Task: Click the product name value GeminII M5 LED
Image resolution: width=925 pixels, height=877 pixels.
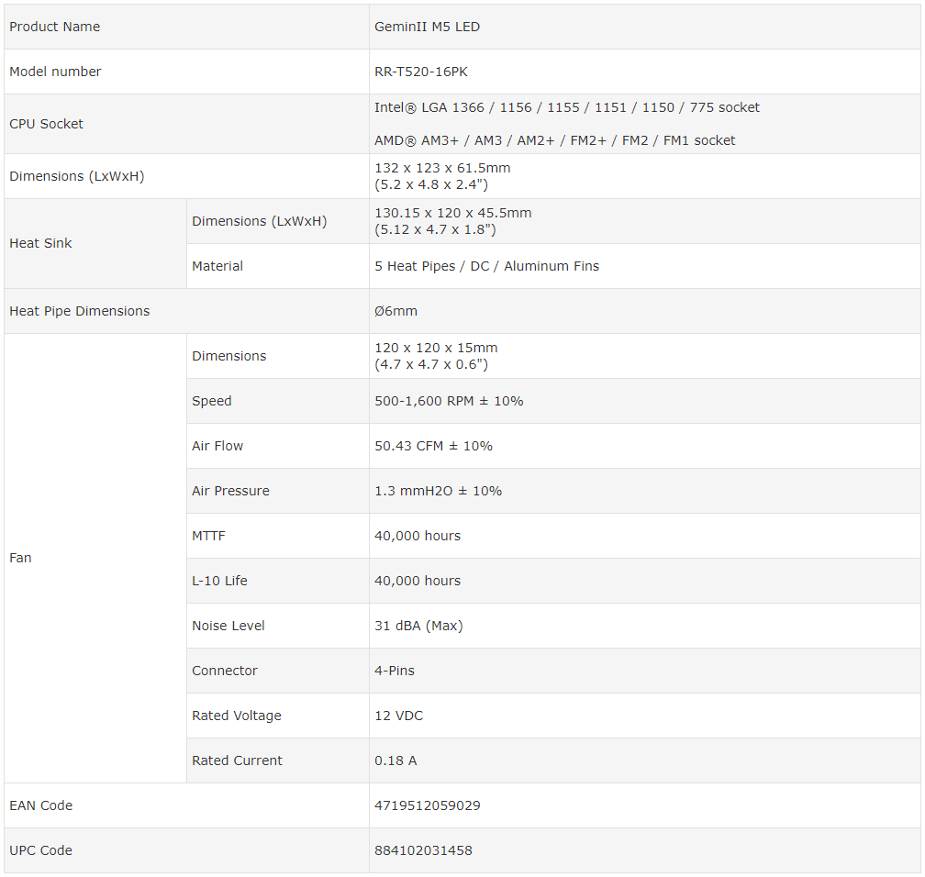Action: [x=427, y=27]
